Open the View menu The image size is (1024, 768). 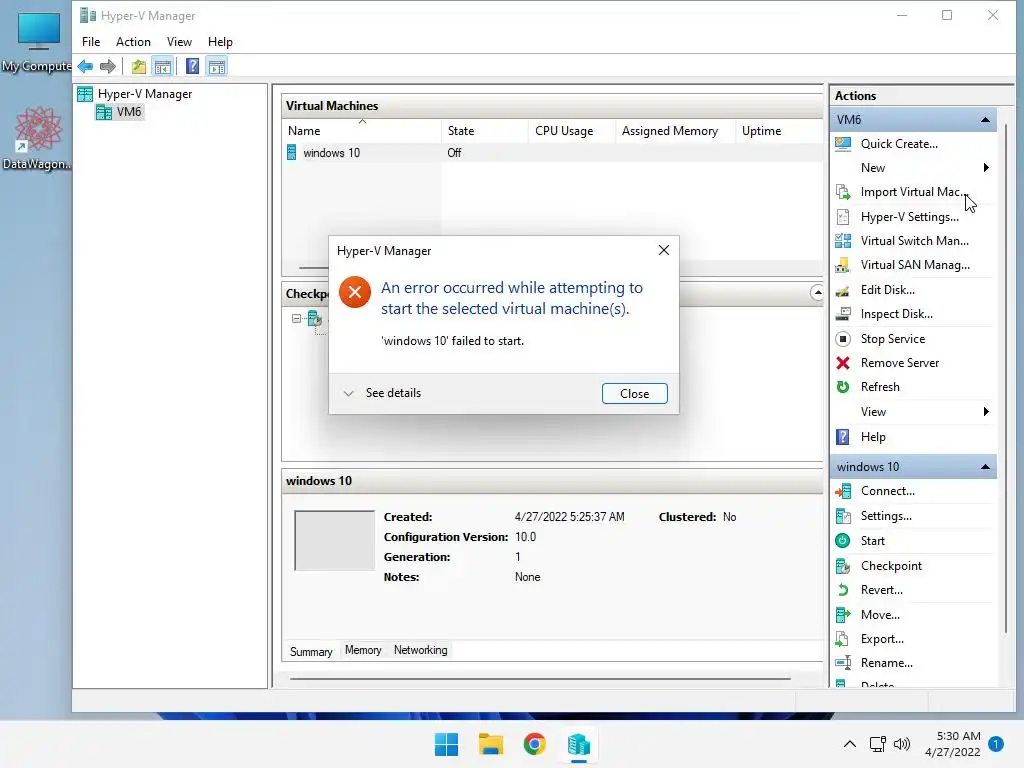(x=179, y=42)
